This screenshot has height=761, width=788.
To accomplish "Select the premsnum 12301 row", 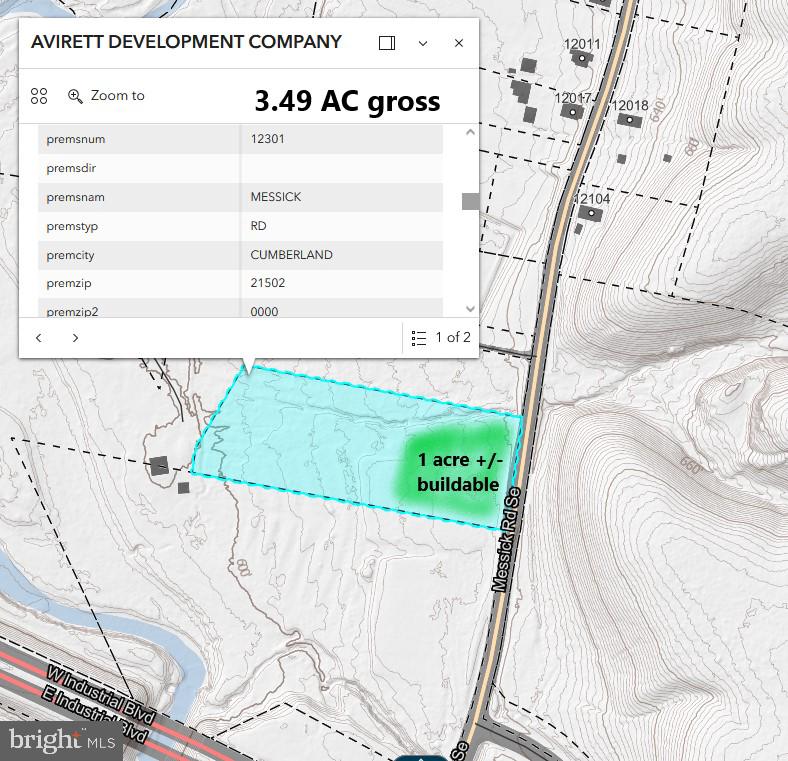I will coord(240,139).
